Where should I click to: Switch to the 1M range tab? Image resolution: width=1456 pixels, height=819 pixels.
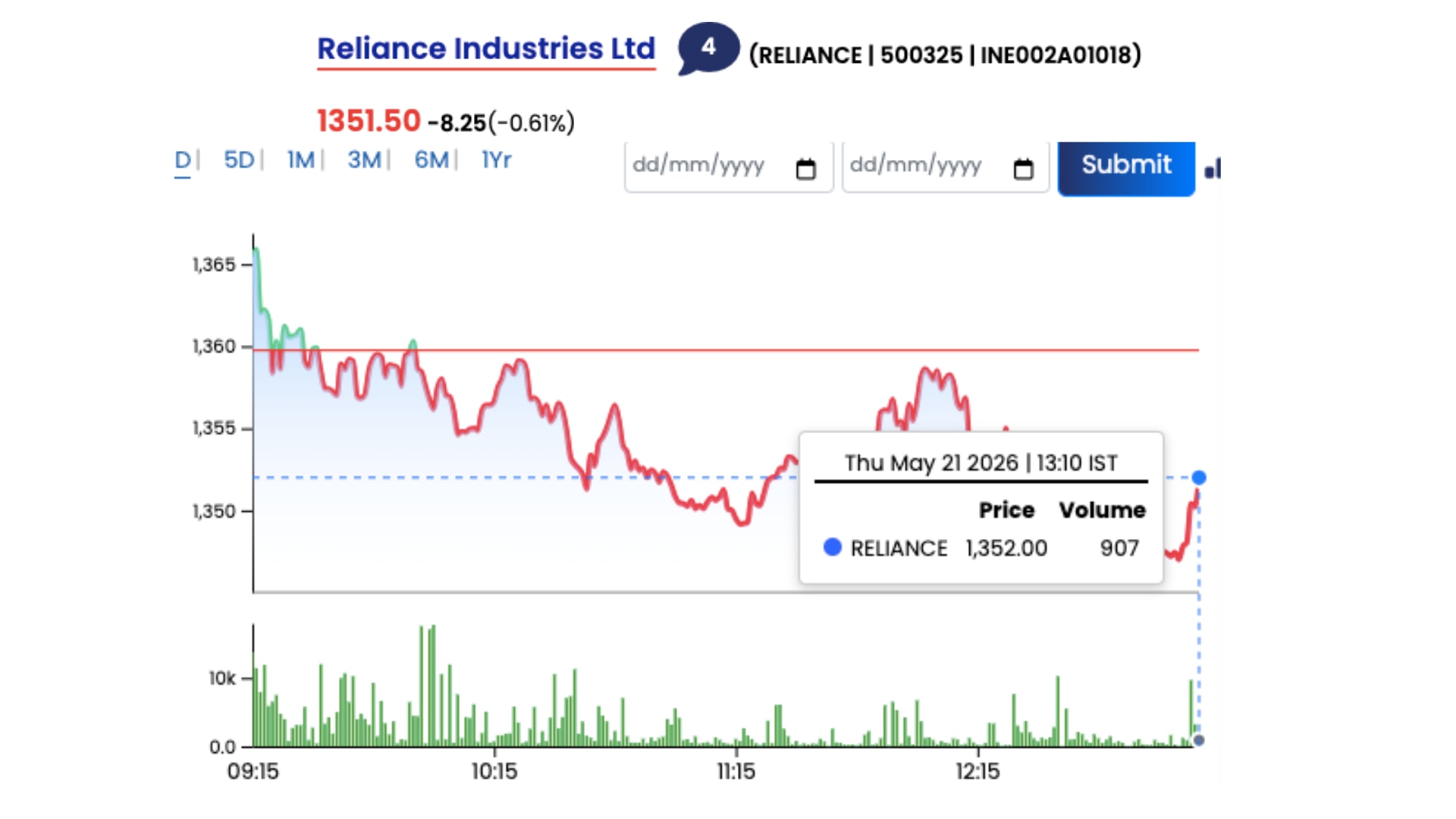(x=300, y=160)
